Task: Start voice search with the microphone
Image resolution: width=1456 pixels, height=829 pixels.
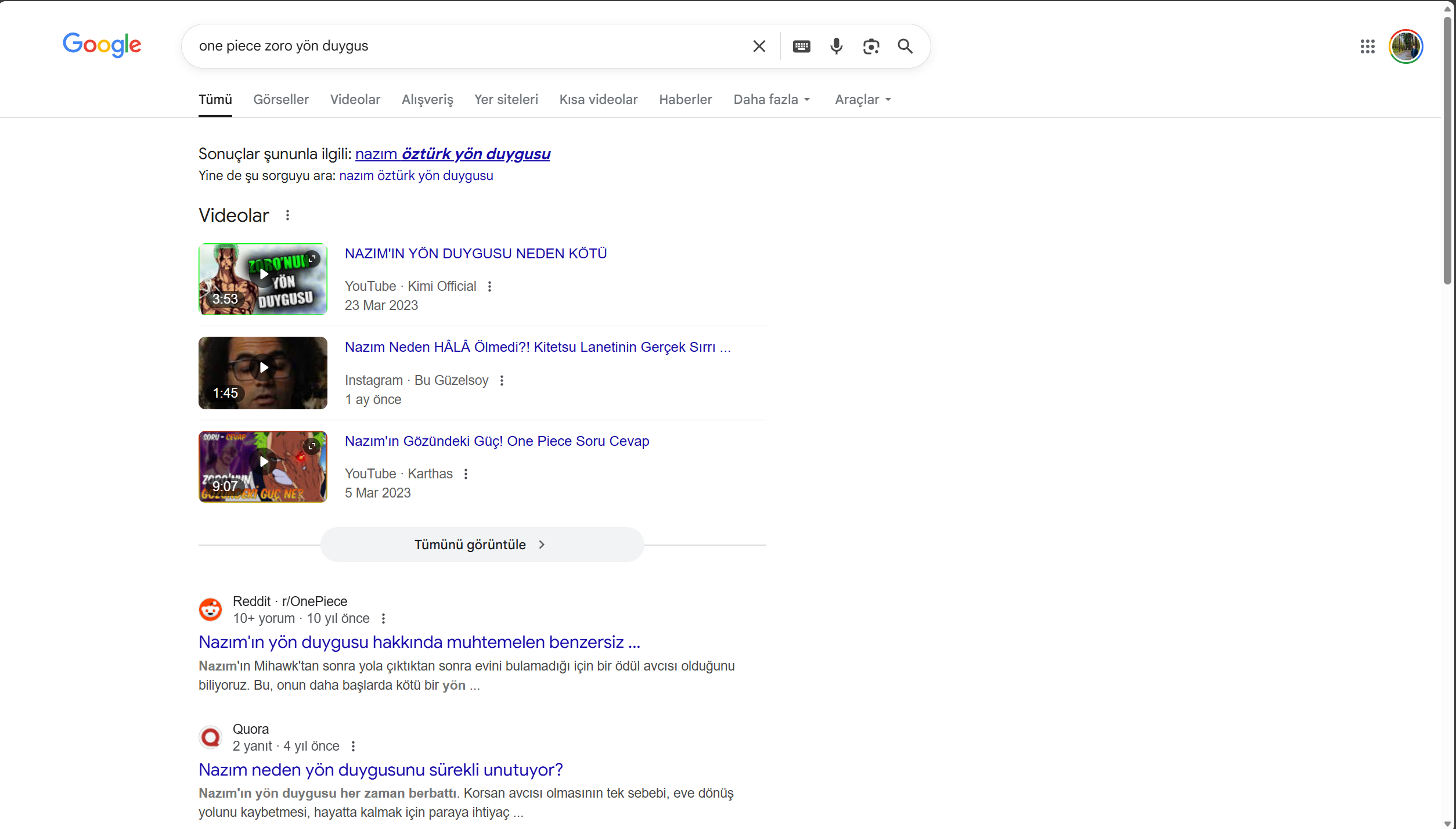Action: [836, 46]
